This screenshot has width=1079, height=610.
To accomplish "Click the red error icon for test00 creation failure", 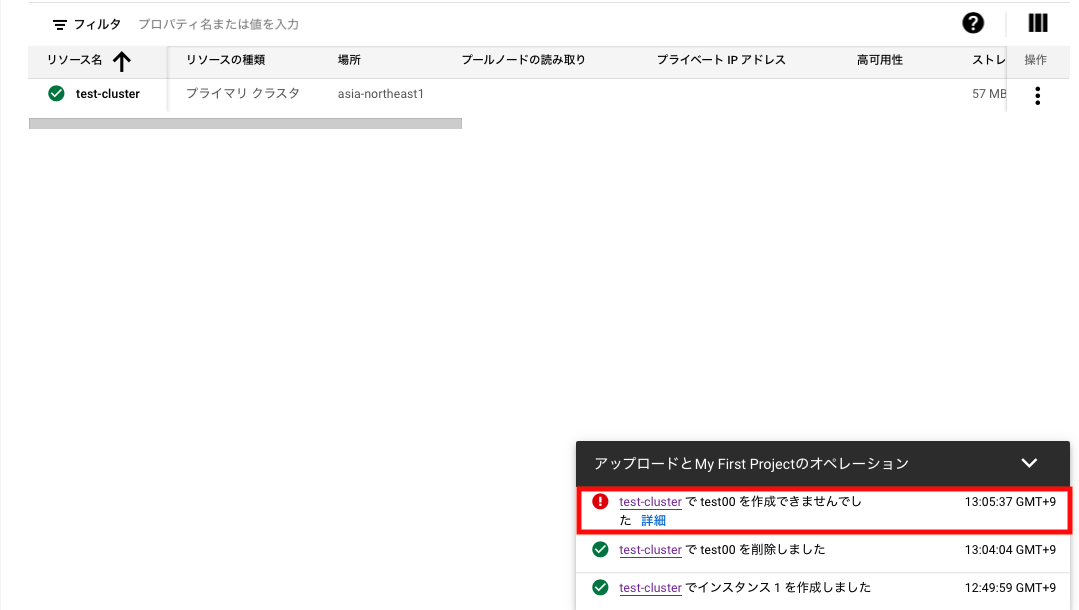I will tap(600, 502).
